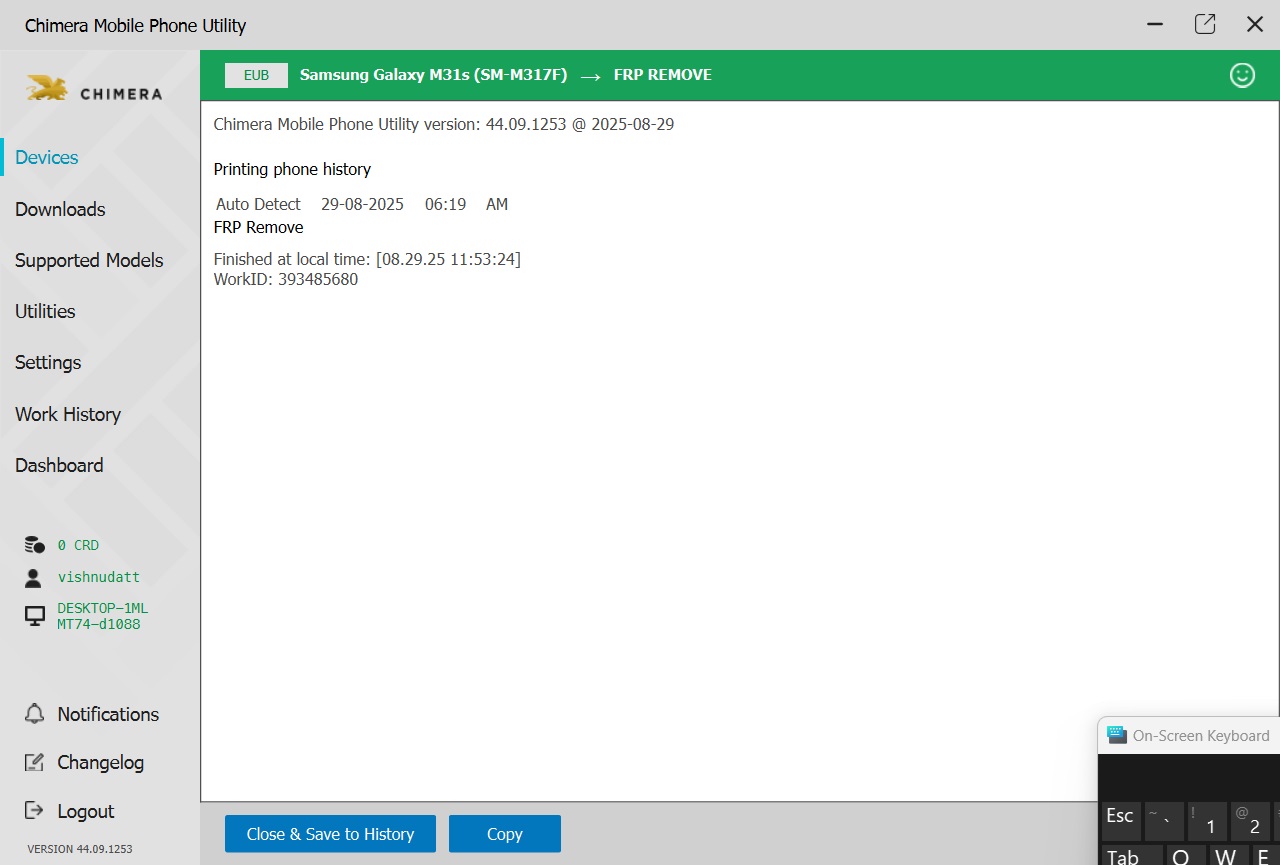Click the 29-08-2025 date in history

point(362,204)
